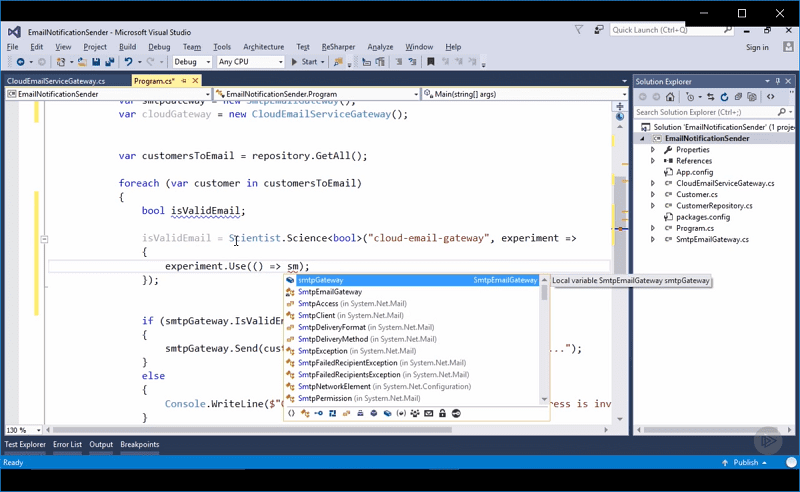Viewport: 800px width, 492px height.
Task: Expand the CloudEmailServiceGateway.cs node
Action: pos(653,183)
